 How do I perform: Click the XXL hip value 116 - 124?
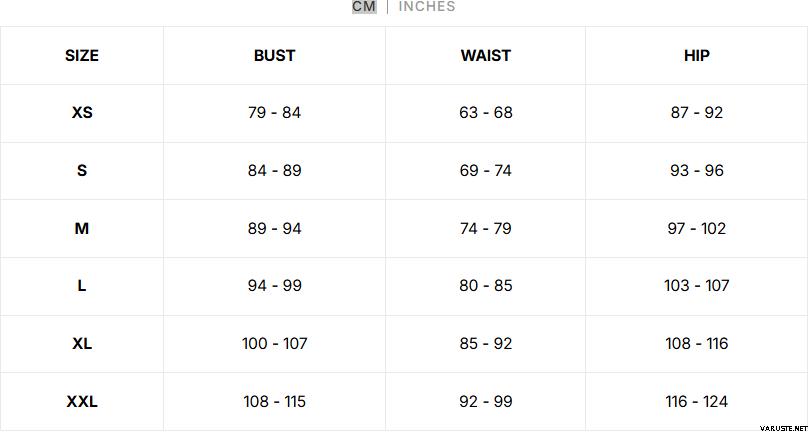click(x=697, y=402)
